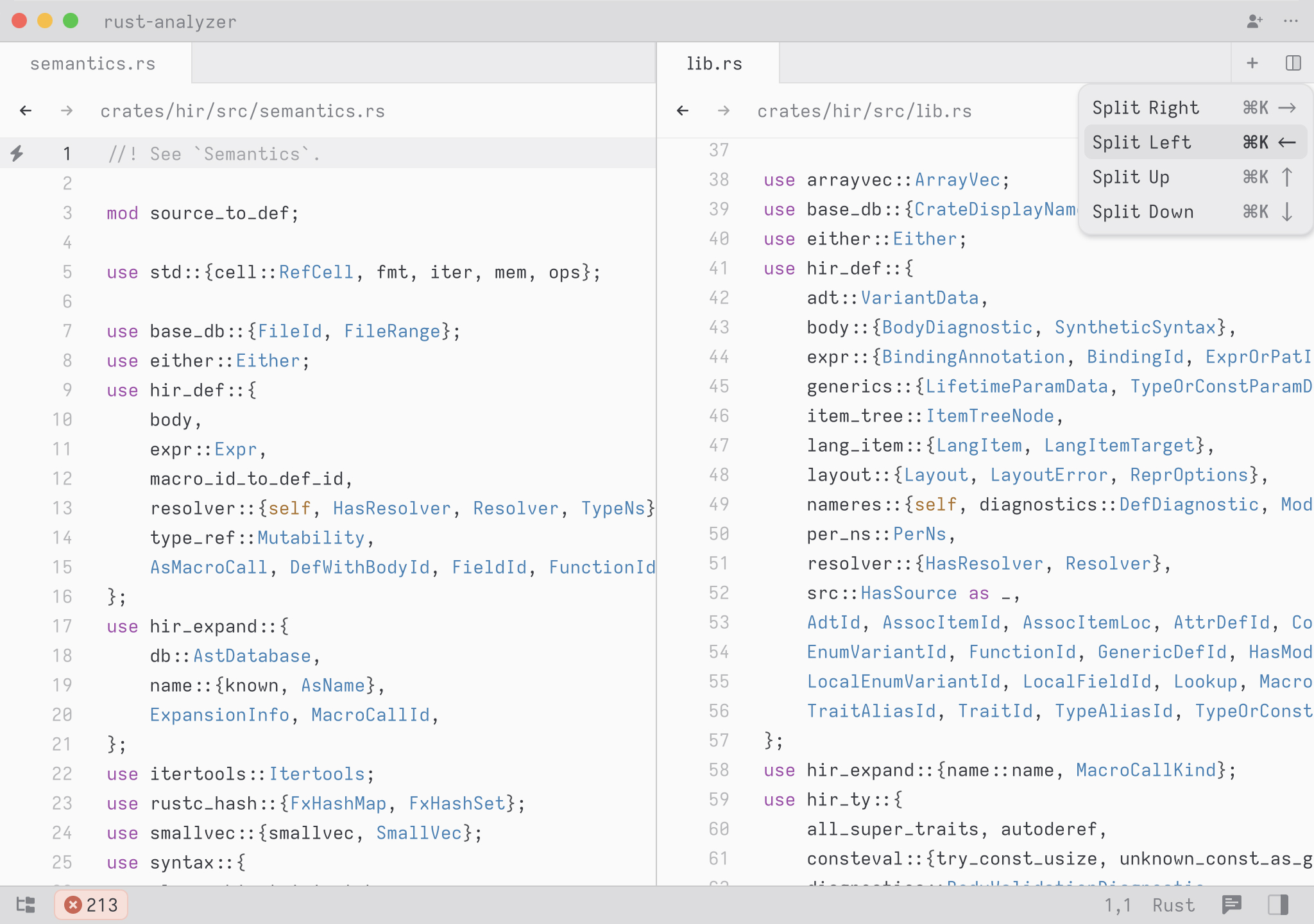1314x924 pixels.
Task: Toggle the right dock panel icon
Action: point(1278,905)
